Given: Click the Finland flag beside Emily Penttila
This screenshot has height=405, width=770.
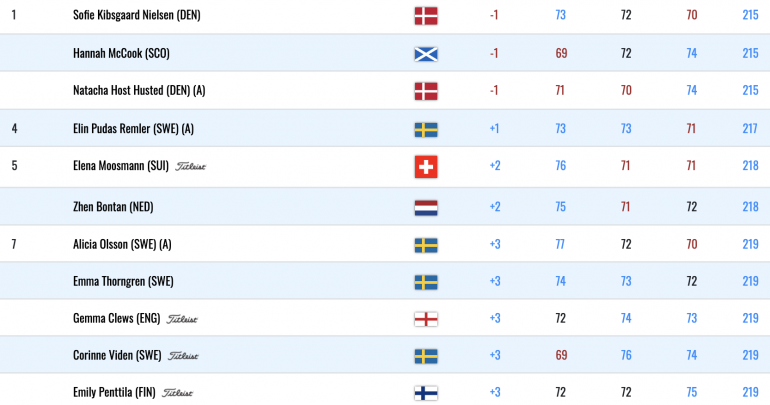Looking at the screenshot, I should tap(426, 393).
